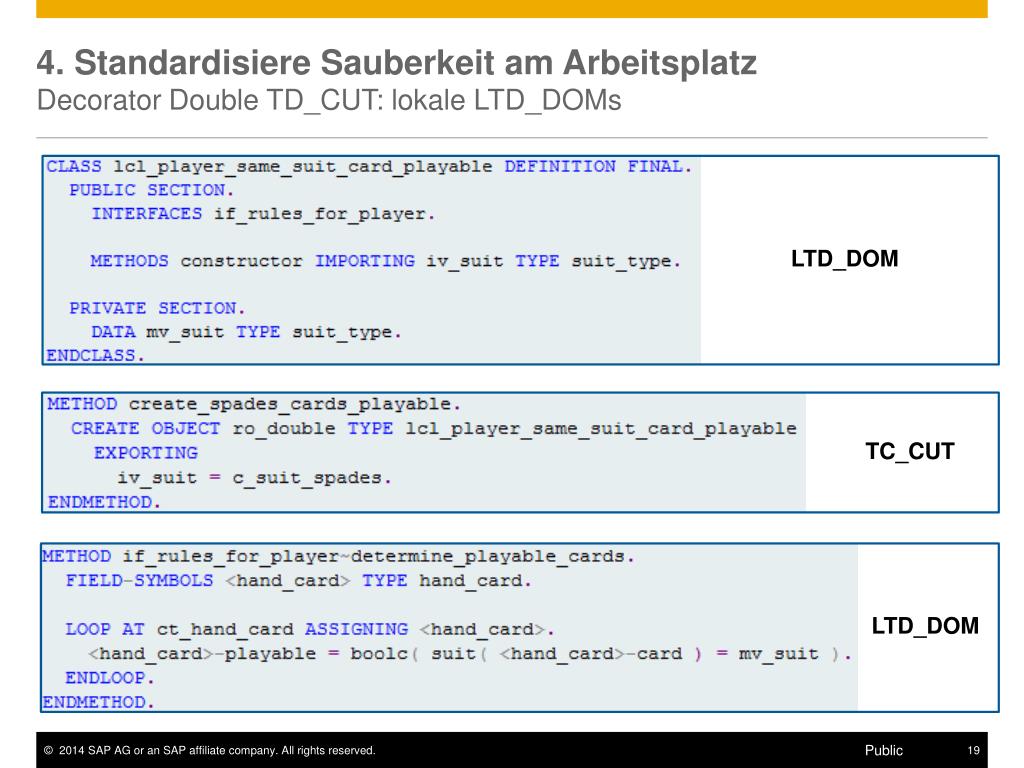
Task: Click the line "iv_suit = c_suit_spades."
Action: (x=254, y=478)
